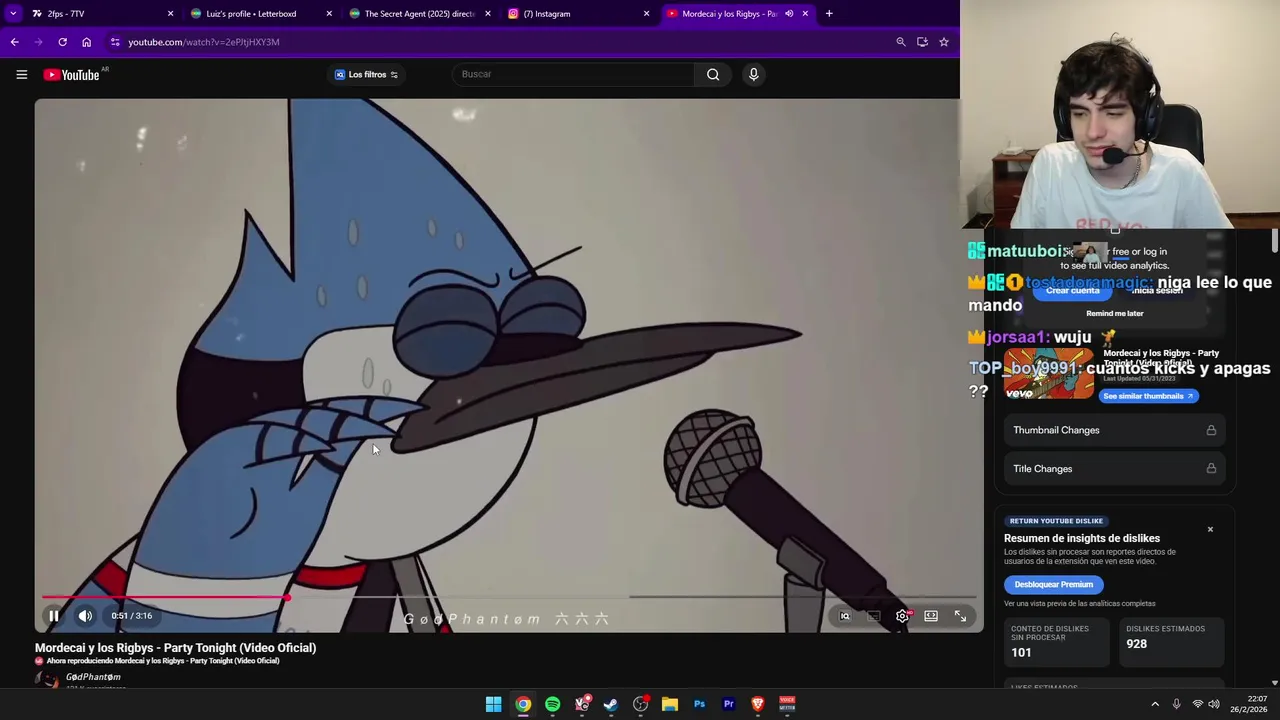Click the See similar thumbnails link
This screenshot has width=1280, height=720.
pyautogui.click(x=1148, y=396)
